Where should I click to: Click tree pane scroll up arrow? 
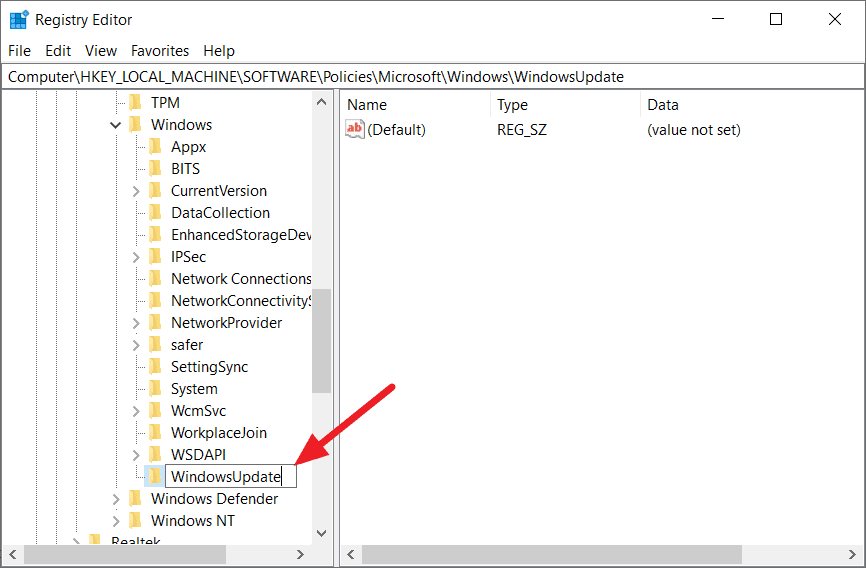tap(321, 102)
